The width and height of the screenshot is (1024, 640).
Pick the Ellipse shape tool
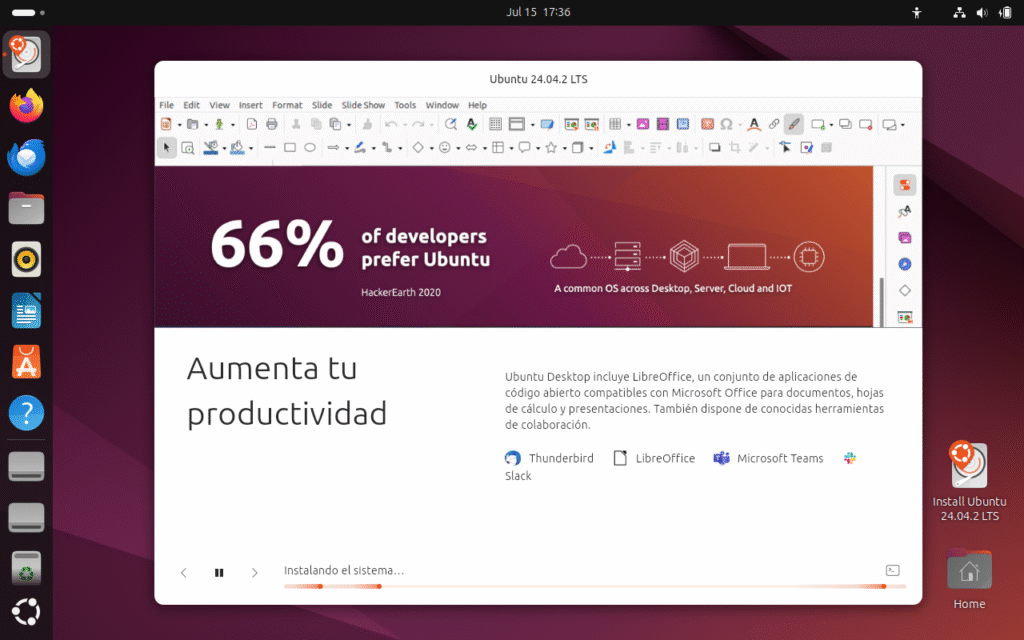(x=310, y=148)
